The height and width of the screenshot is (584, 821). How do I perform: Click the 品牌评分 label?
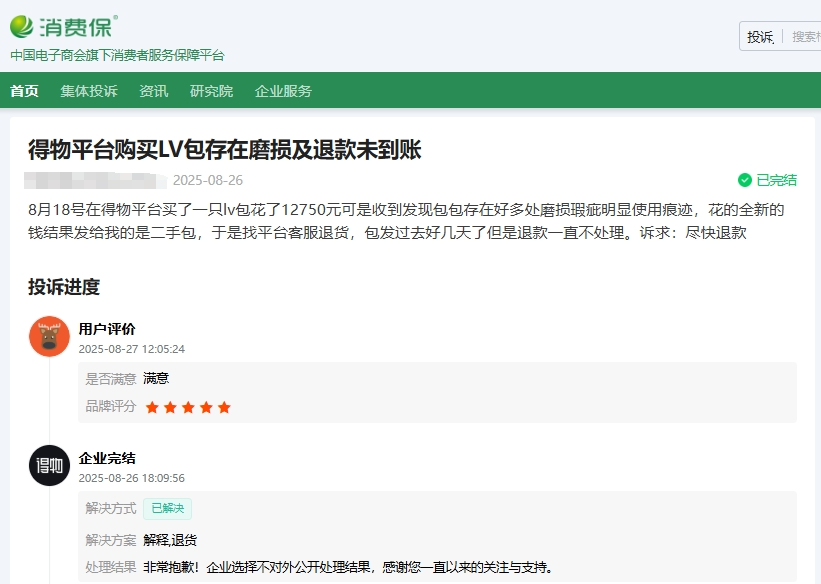(x=110, y=406)
